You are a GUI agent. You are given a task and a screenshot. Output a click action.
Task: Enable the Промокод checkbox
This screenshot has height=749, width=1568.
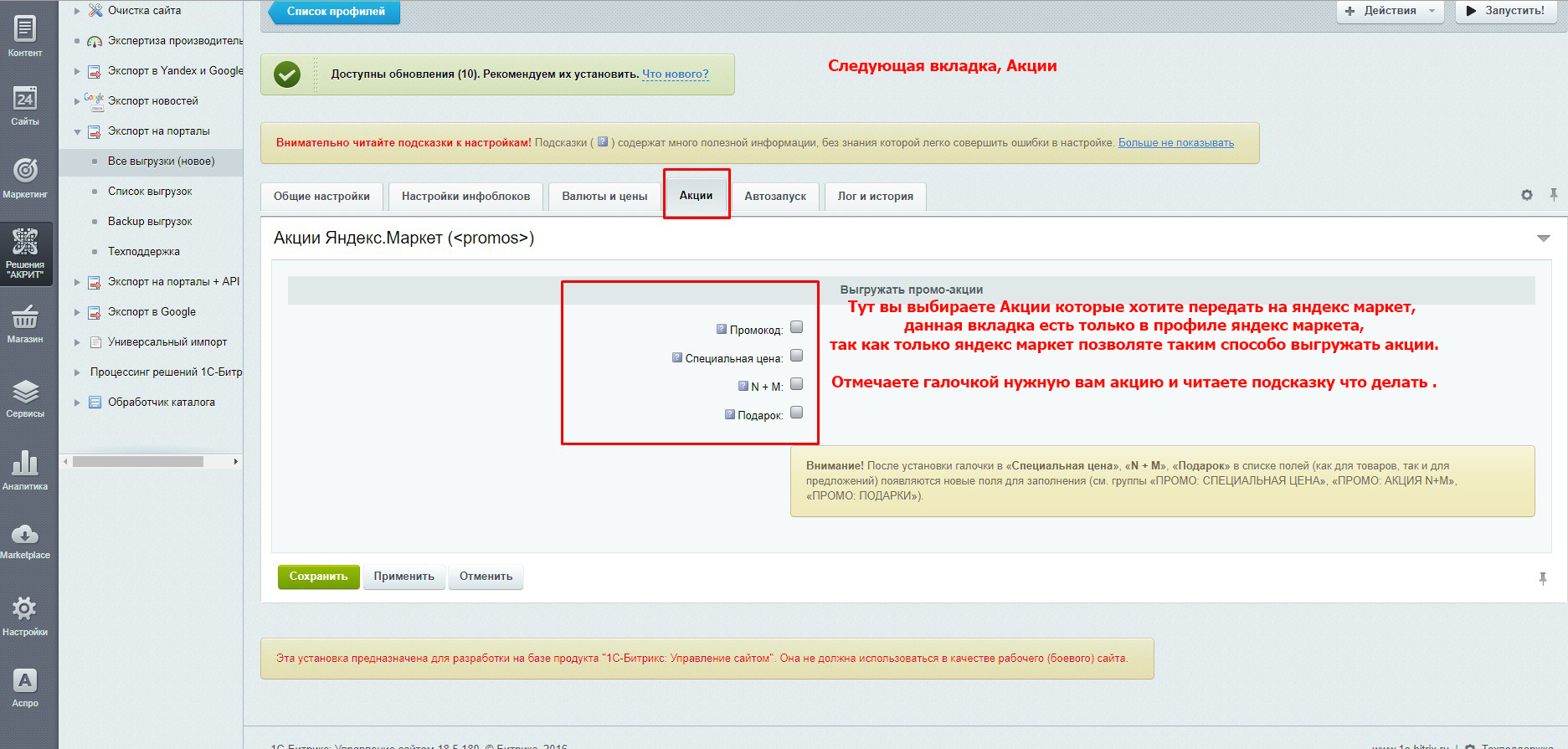[797, 327]
